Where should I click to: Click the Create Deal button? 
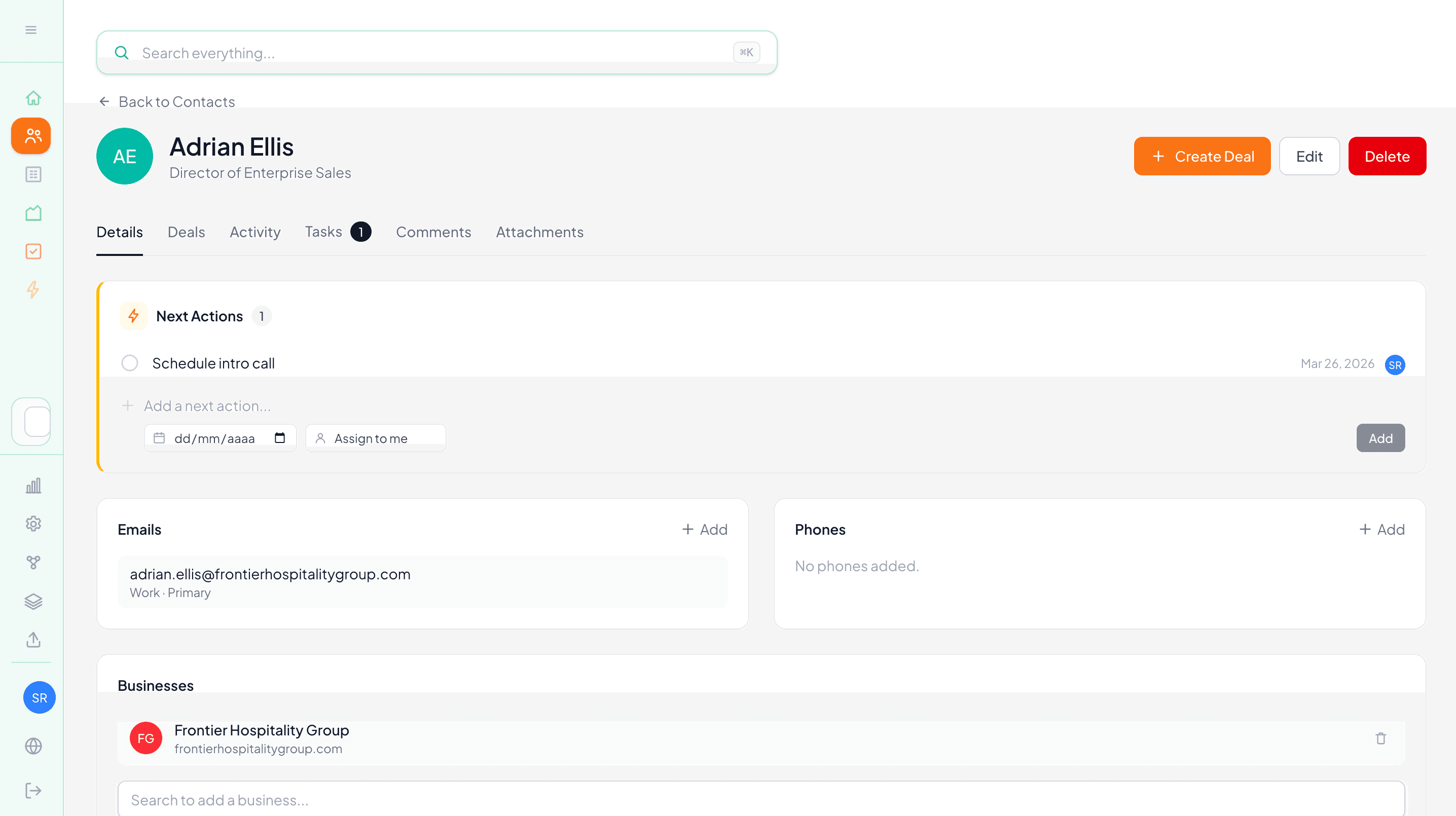point(1202,157)
